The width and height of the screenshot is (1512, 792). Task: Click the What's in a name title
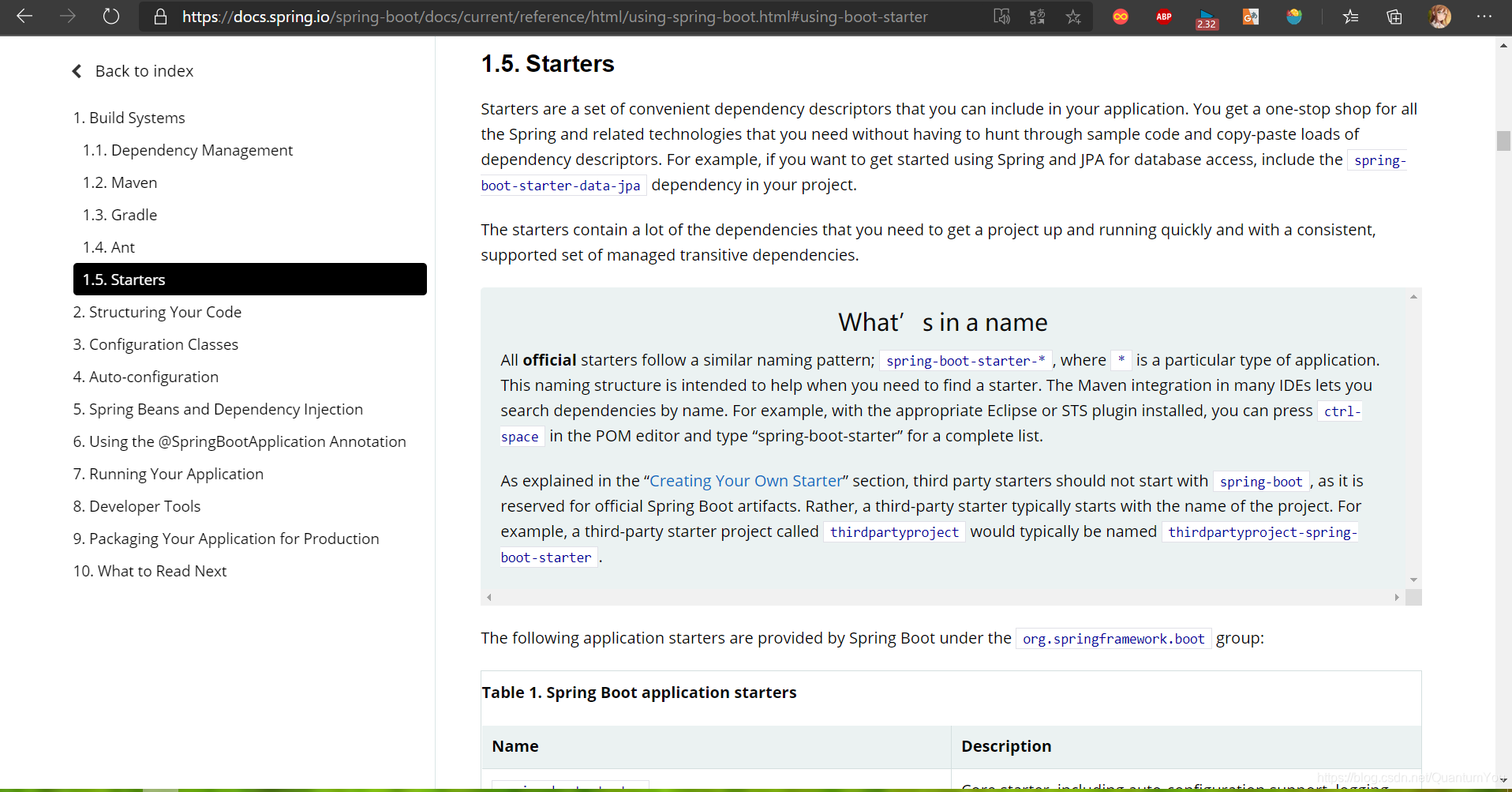(x=943, y=322)
